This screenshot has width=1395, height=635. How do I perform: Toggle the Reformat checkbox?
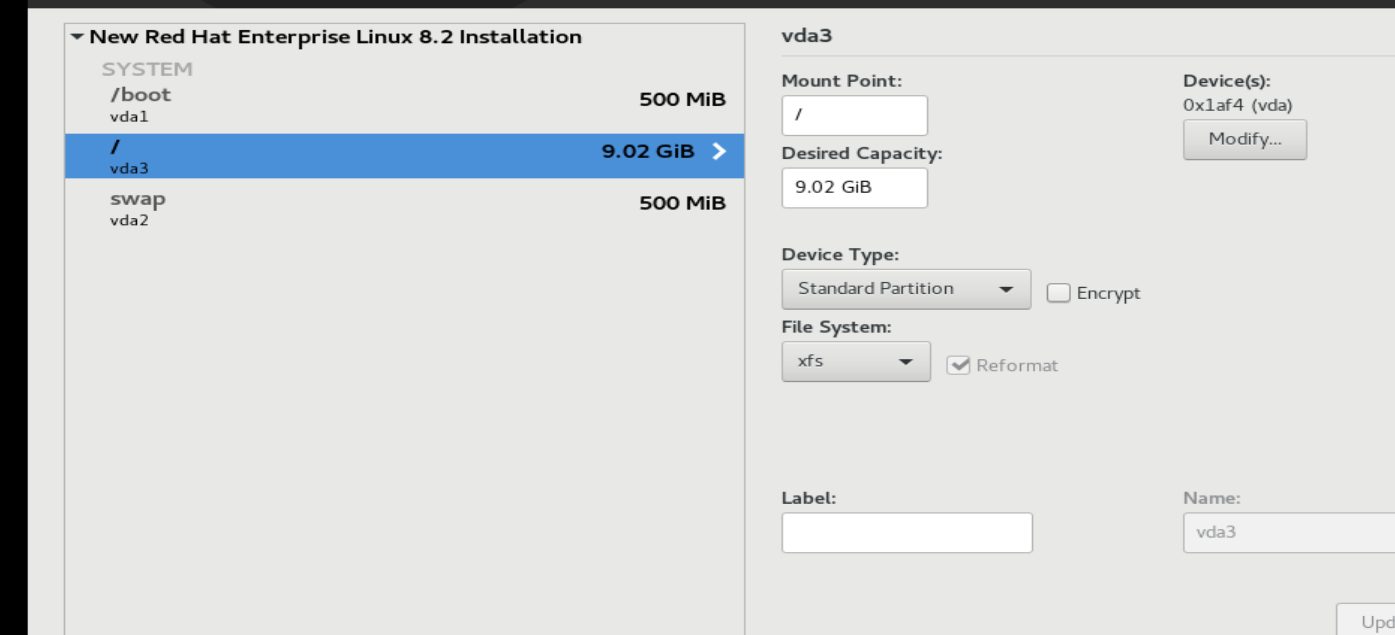(958, 365)
